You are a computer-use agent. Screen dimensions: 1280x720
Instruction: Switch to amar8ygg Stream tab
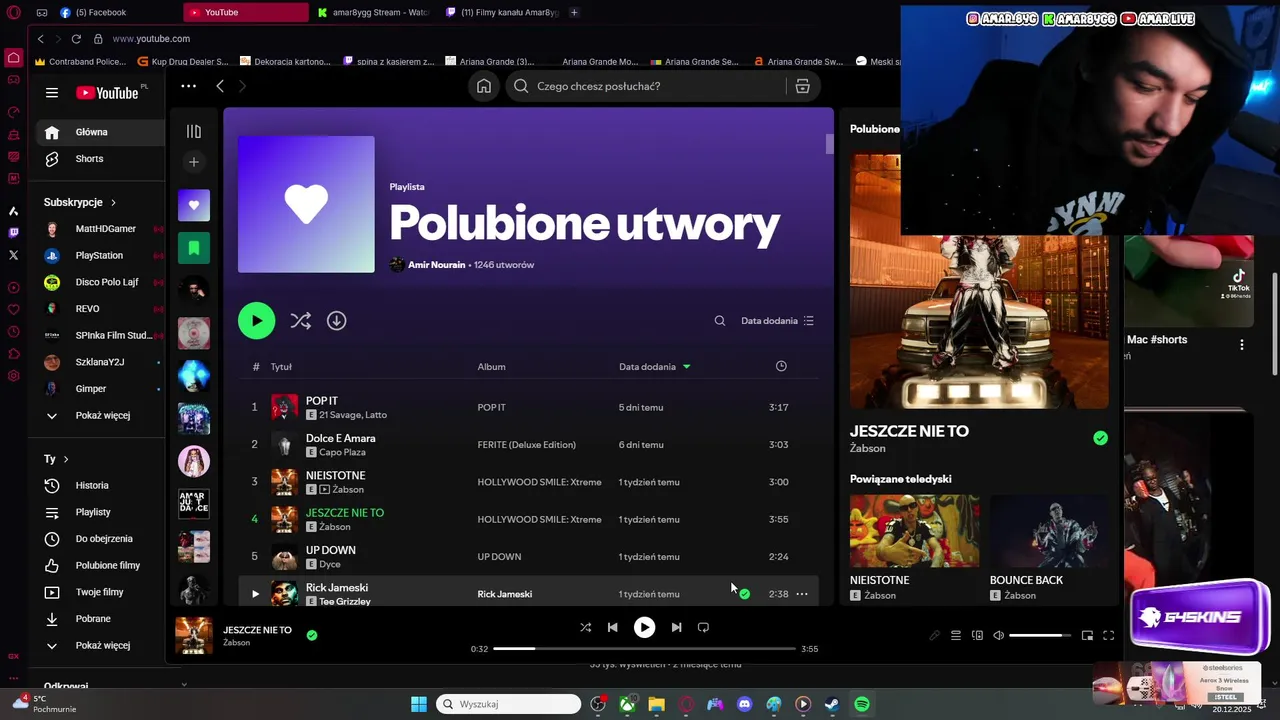point(373,12)
